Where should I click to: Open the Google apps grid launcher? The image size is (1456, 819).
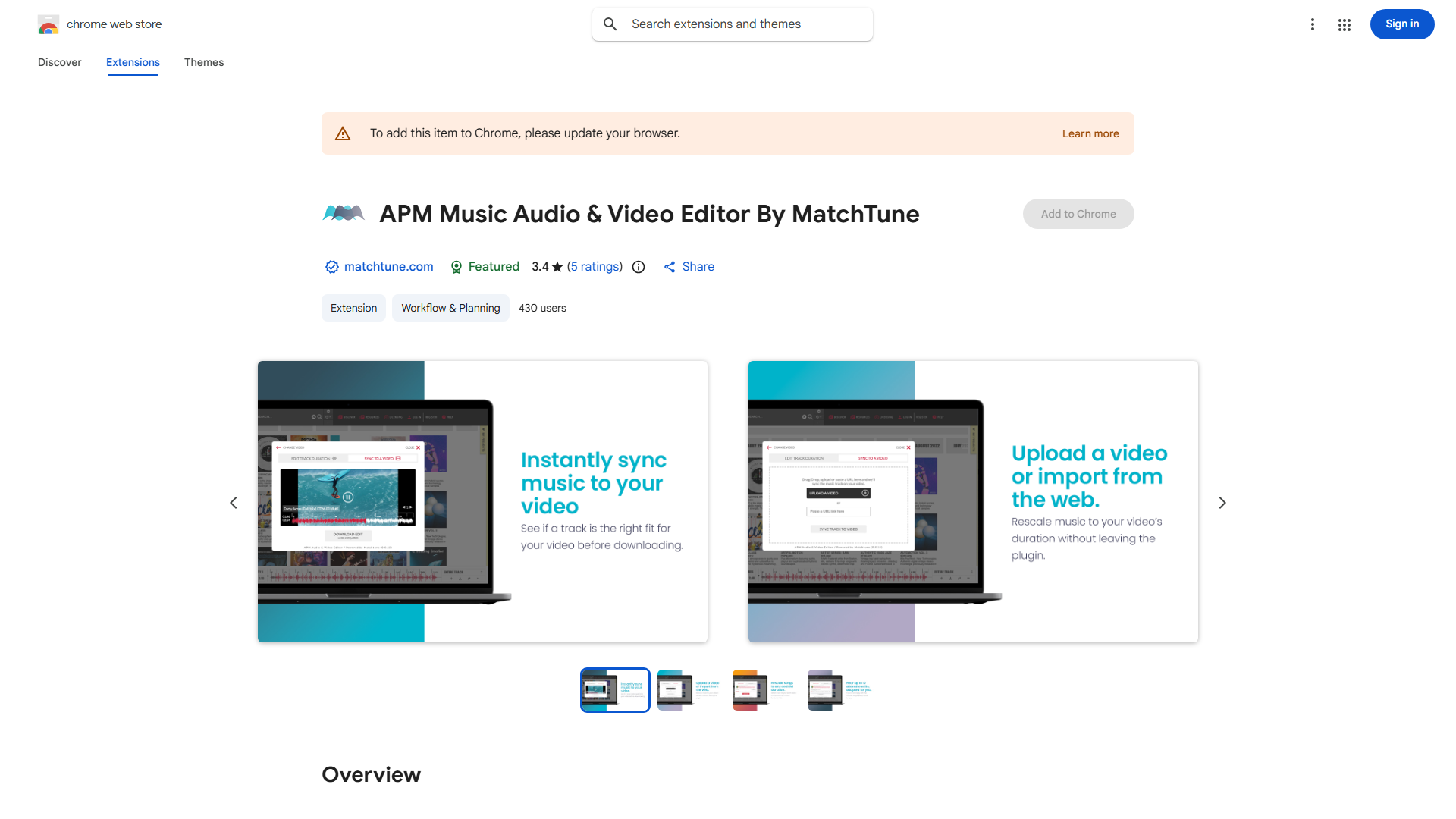(1345, 25)
